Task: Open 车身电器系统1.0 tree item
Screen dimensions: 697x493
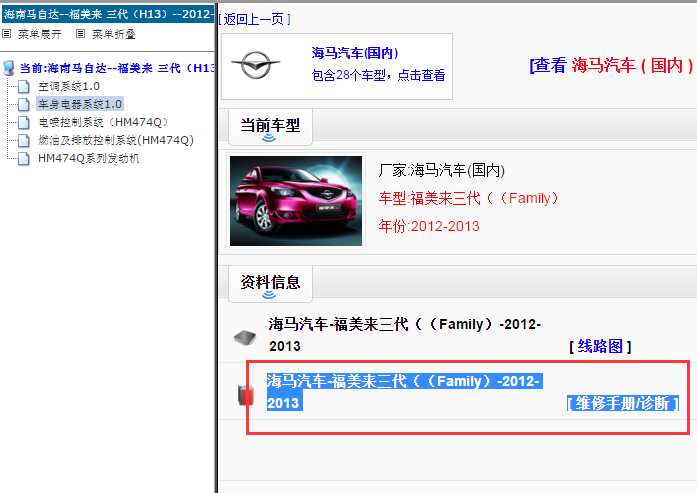Action: click(x=80, y=104)
